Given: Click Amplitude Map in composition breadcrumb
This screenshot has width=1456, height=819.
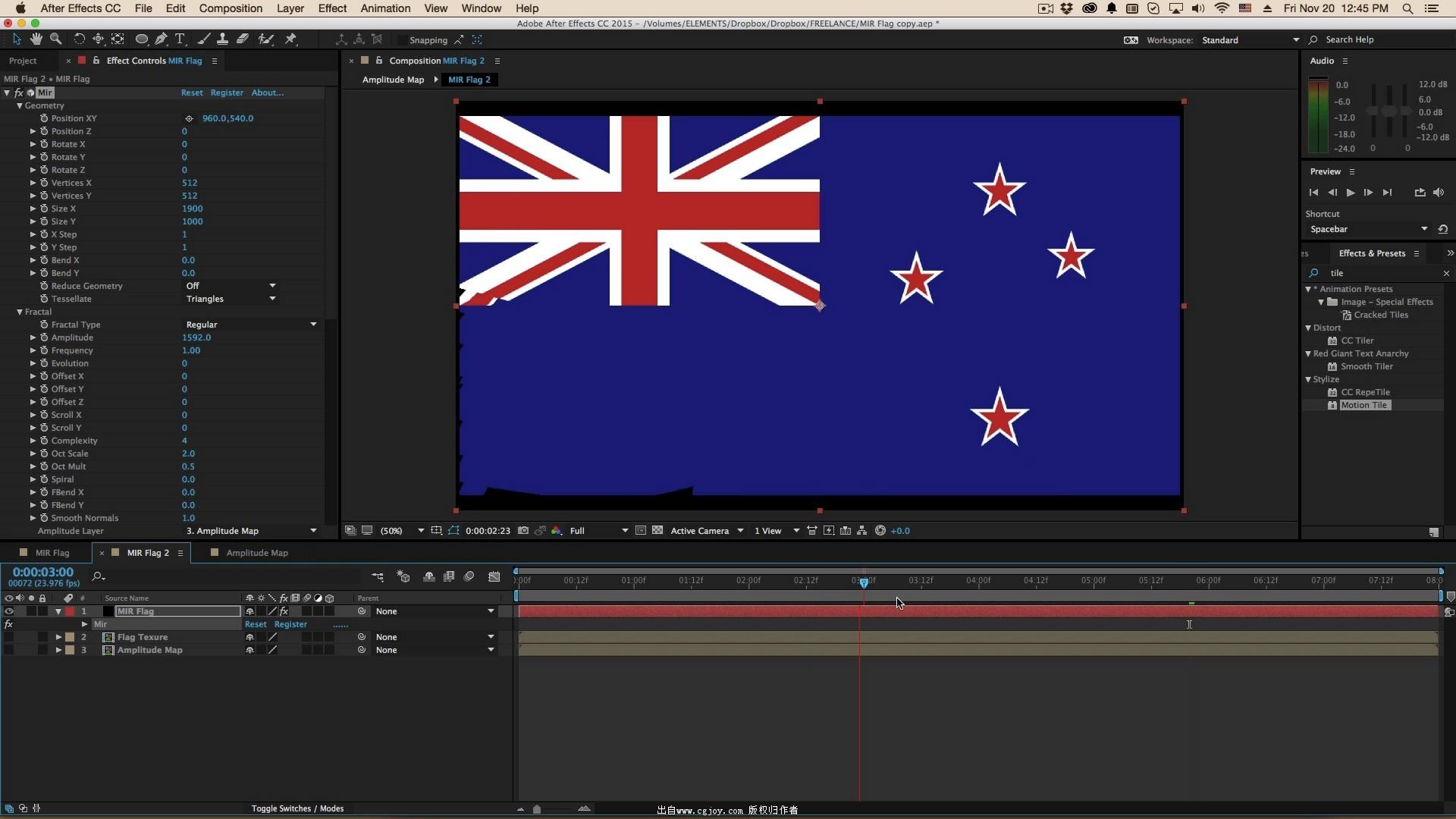Looking at the screenshot, I should [x=393, y=80].
